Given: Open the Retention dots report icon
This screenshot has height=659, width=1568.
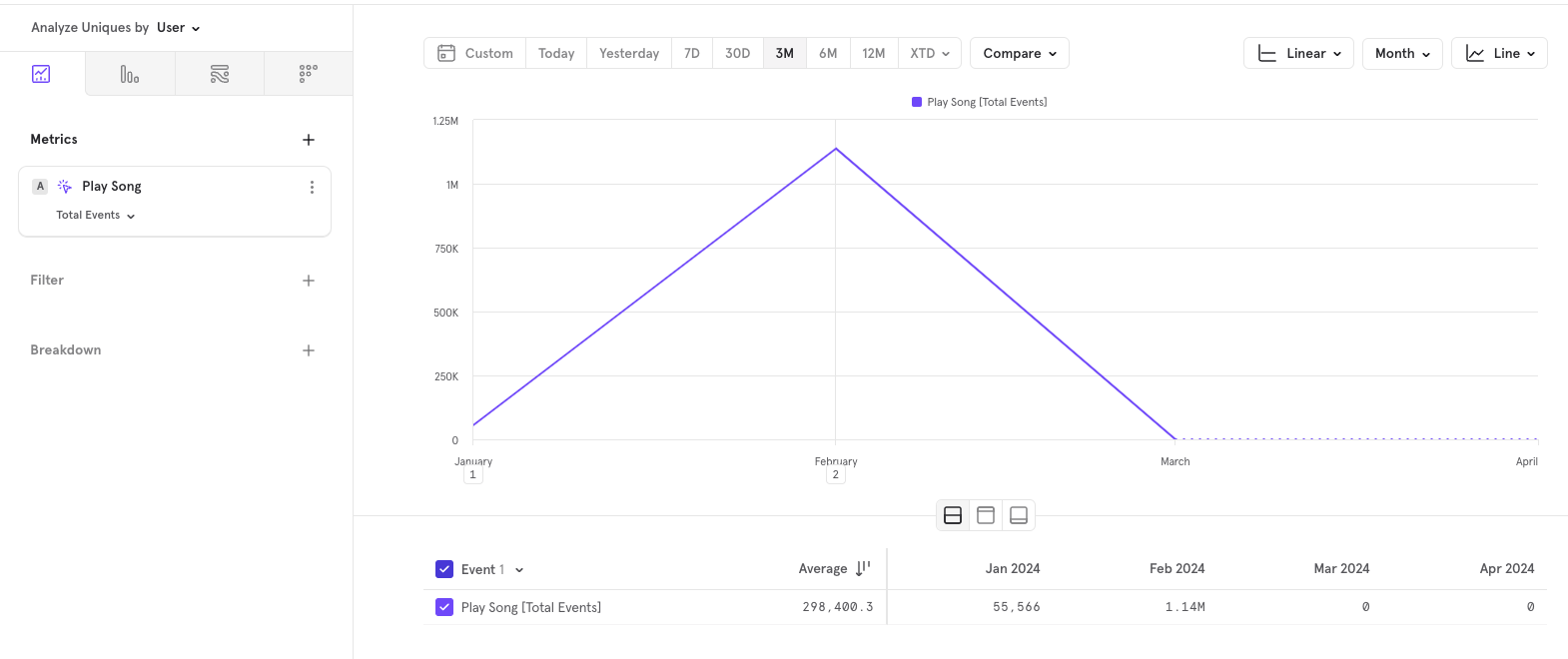Looking at the screenshot, I should coord(309,74).
